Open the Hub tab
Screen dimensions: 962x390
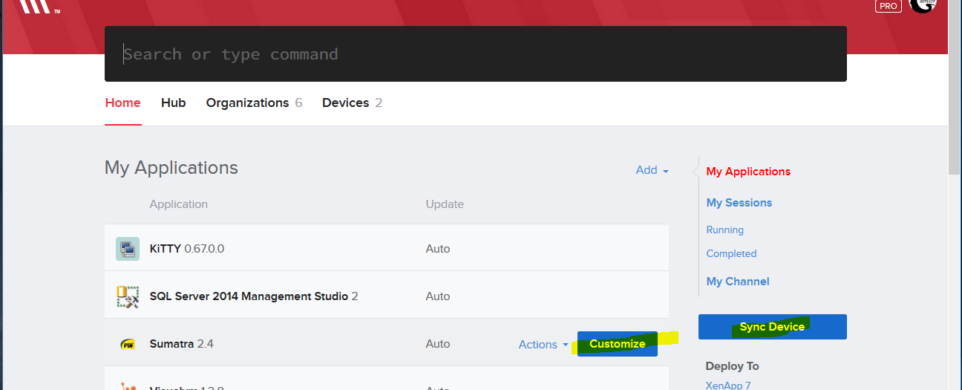pos(173,103)
